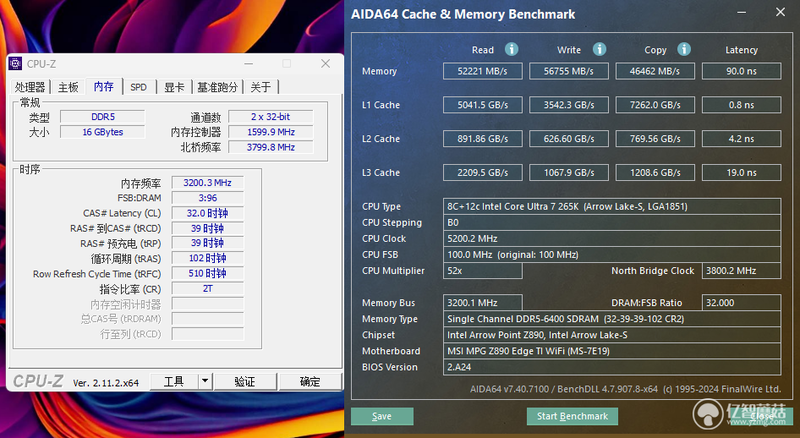Click the Memory Latency value 90.0 ns
This screenshot has height=438, width=800.
point(741,71)
